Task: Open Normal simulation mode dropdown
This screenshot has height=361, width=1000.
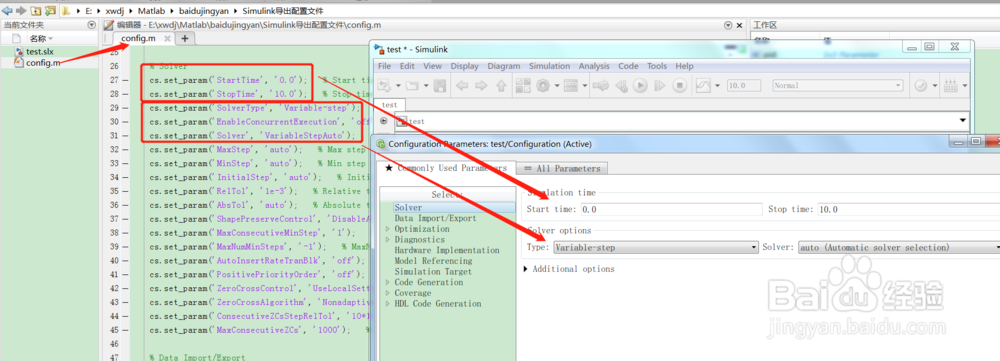Action: pos(838,85)
